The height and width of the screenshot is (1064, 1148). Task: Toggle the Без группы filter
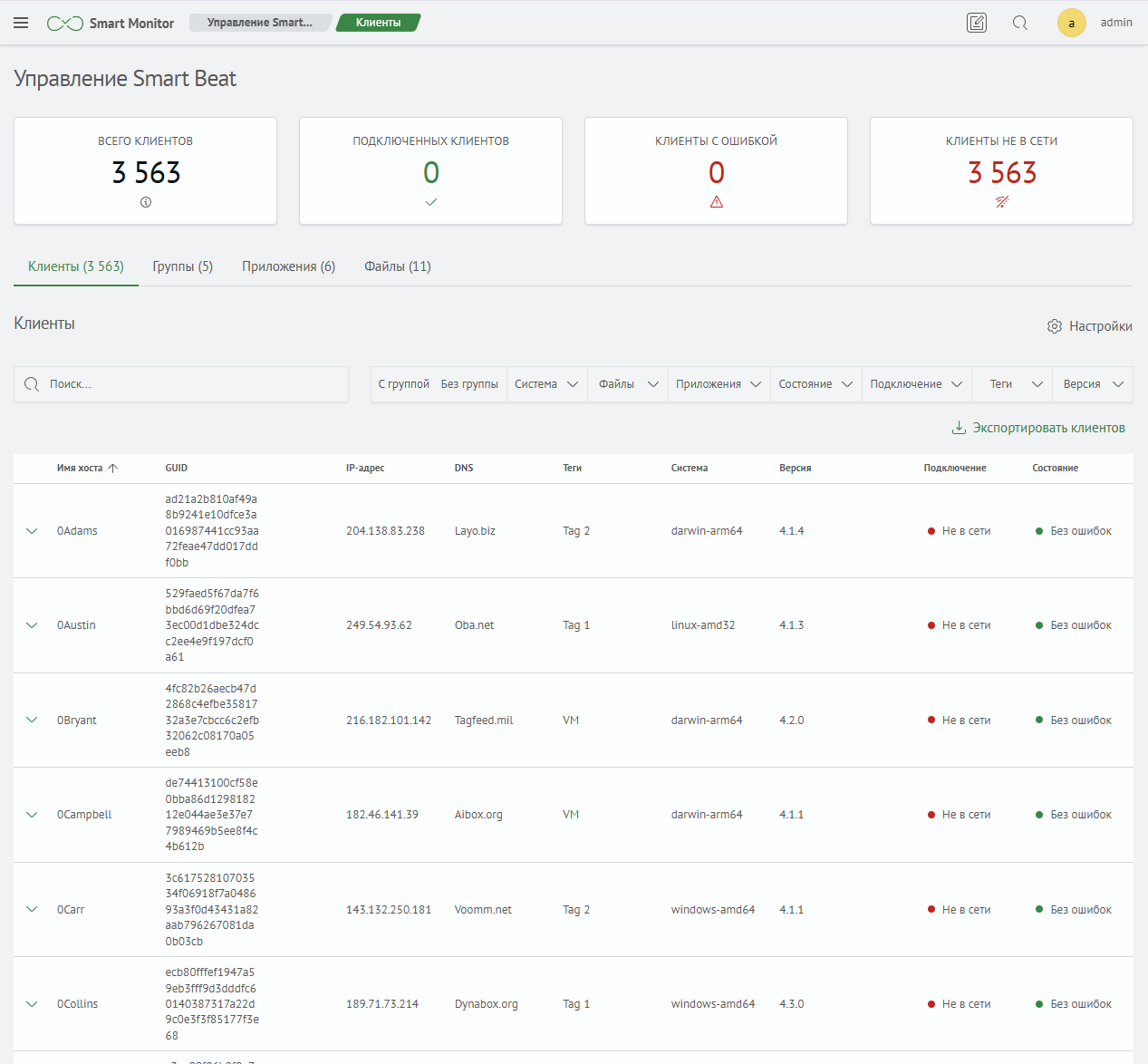(469, 384)
